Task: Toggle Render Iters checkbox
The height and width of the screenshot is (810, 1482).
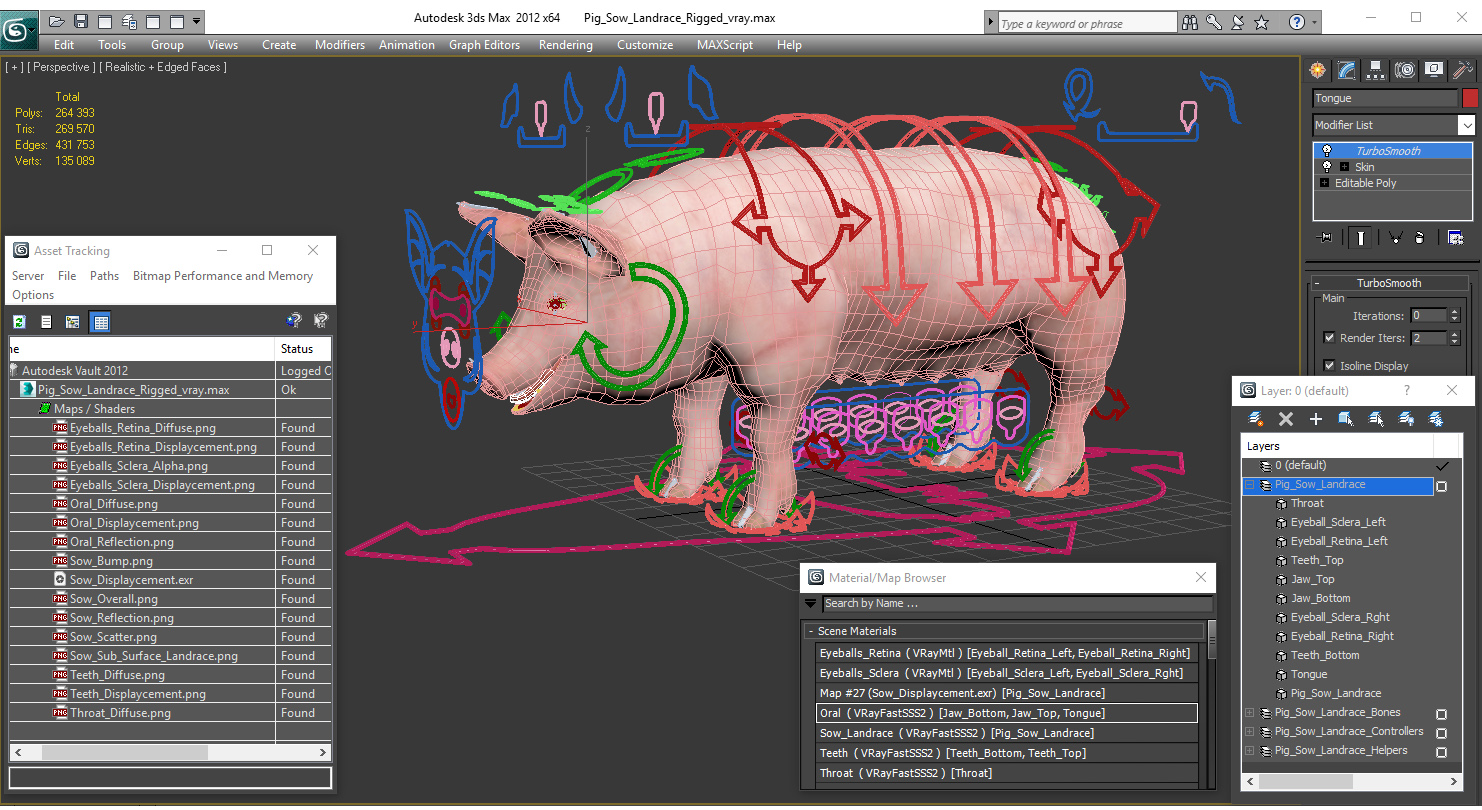Action: click(x=1329, y=338)
